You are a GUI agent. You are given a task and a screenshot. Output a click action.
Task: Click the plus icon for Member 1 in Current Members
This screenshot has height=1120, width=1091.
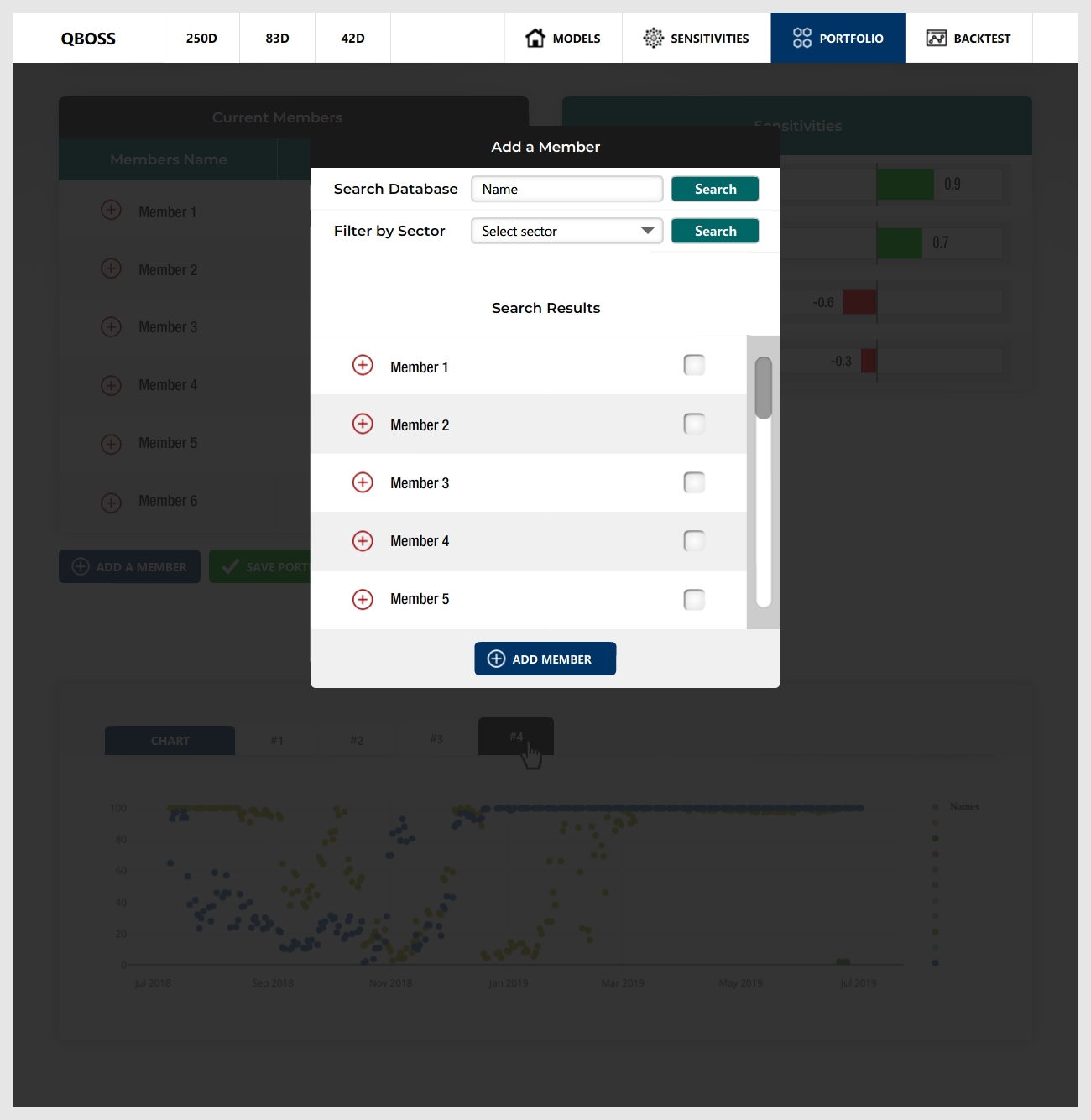(x=112, y=210)
